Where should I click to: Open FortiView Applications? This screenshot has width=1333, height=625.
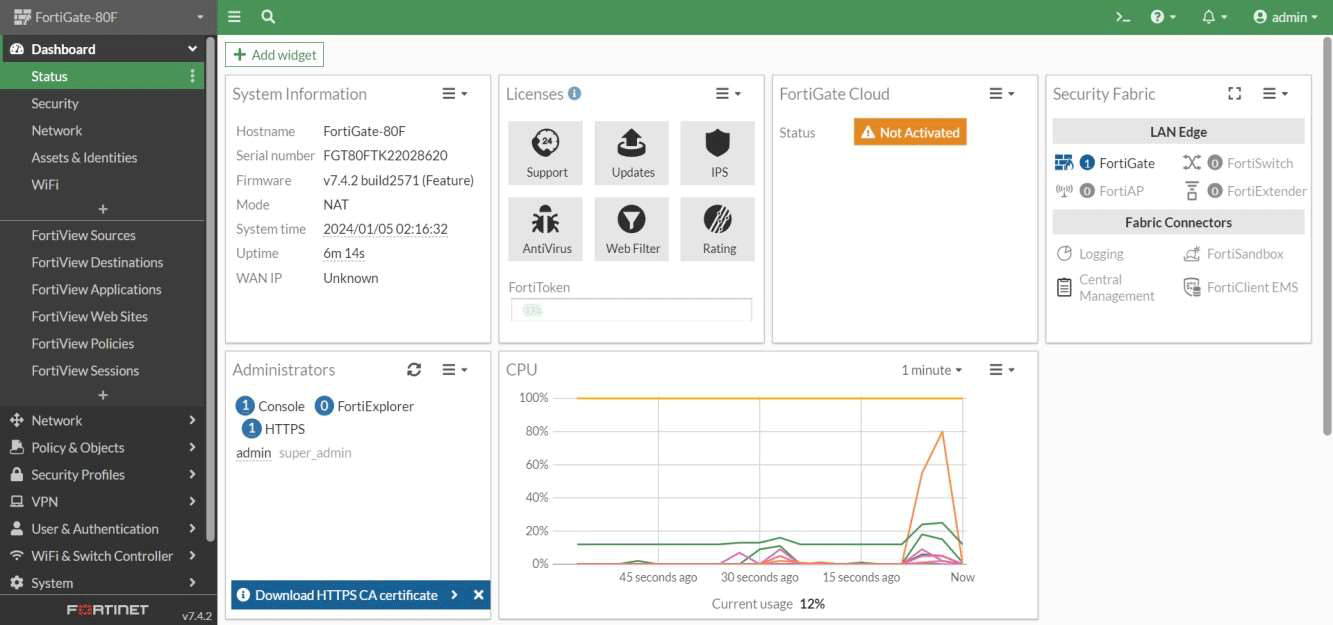(x=96, y=289)
